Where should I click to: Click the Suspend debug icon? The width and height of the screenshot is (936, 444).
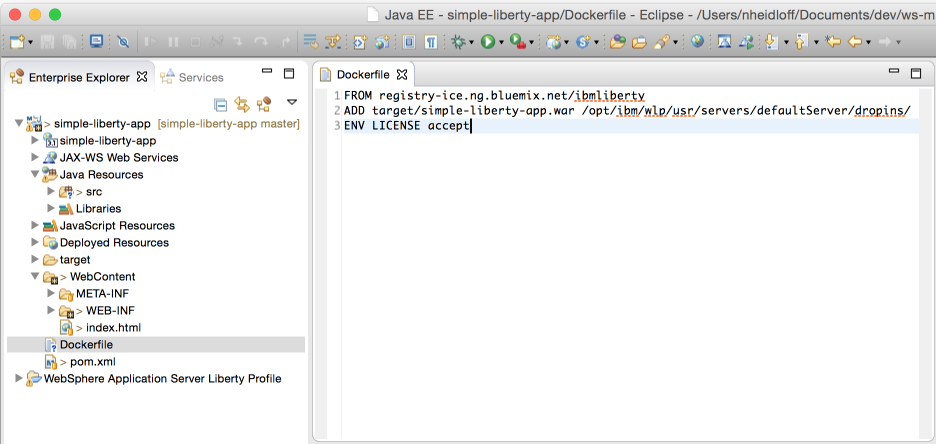pyautogui.click(x=173, y=42)
